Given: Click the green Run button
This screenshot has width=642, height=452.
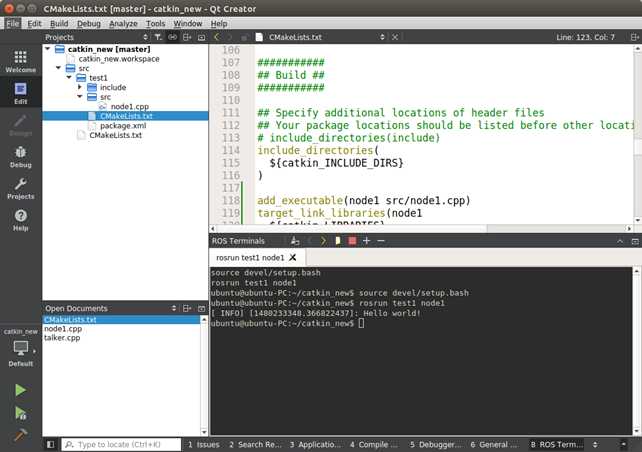Looking at the screenshot, I should pos(20,390).
